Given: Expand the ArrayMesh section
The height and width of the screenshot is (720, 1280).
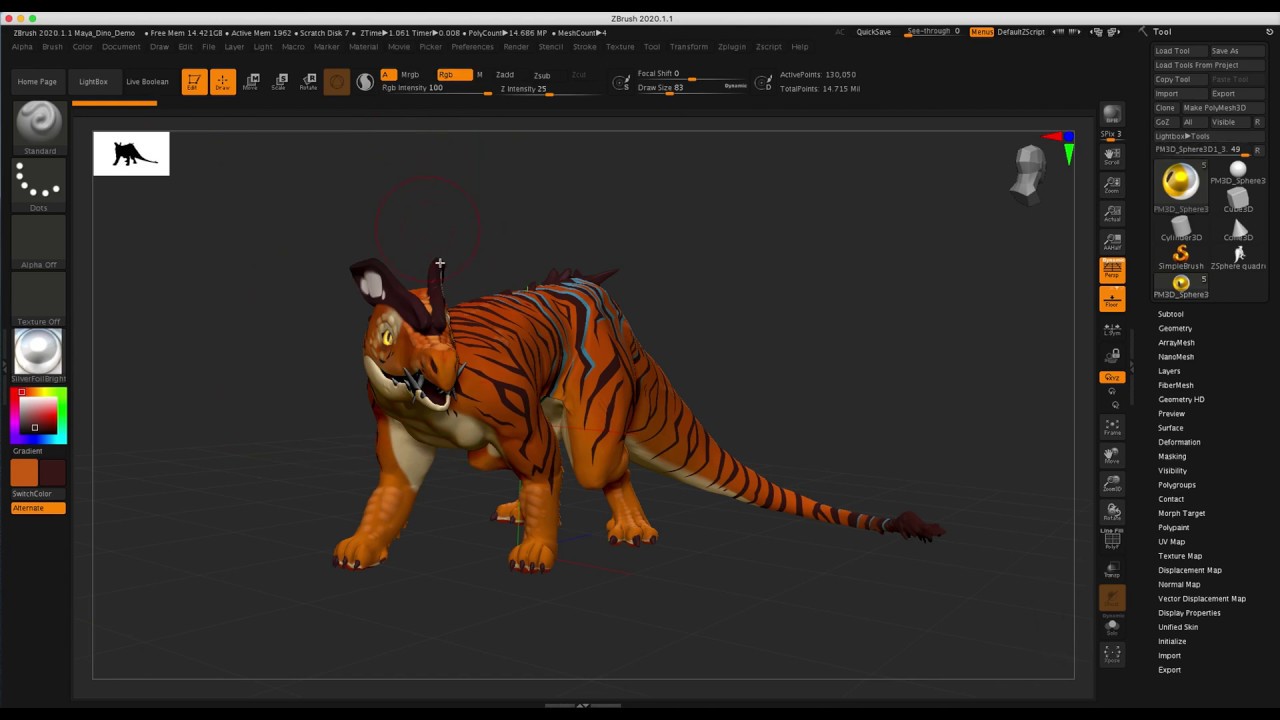Looking at the screenshot, I should tap(1176, 342).
